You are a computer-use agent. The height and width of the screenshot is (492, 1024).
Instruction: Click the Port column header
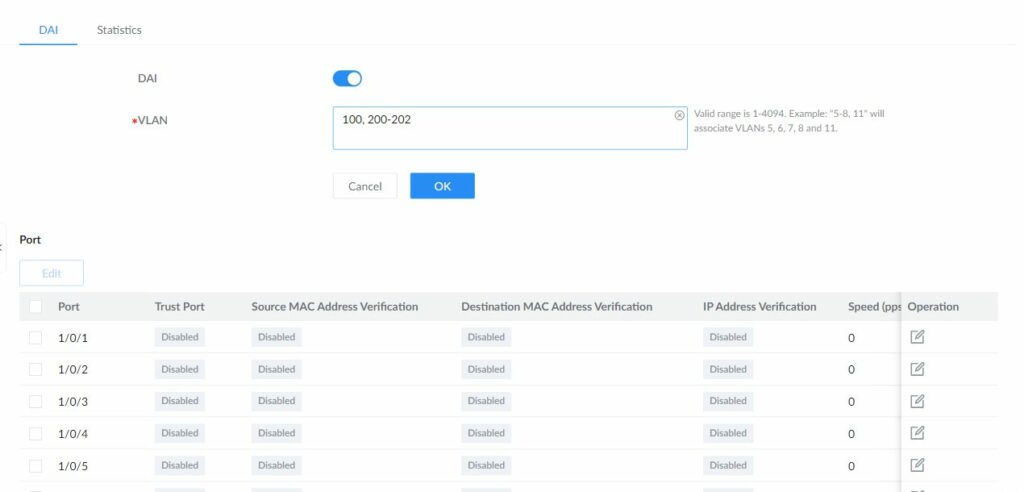(69, 306)
